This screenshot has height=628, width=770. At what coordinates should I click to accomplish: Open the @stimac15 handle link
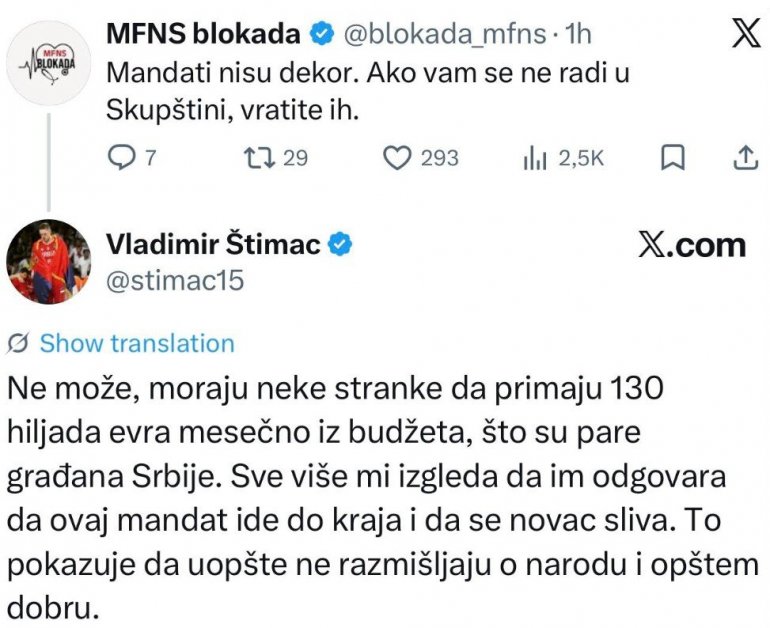click(174, 282)
